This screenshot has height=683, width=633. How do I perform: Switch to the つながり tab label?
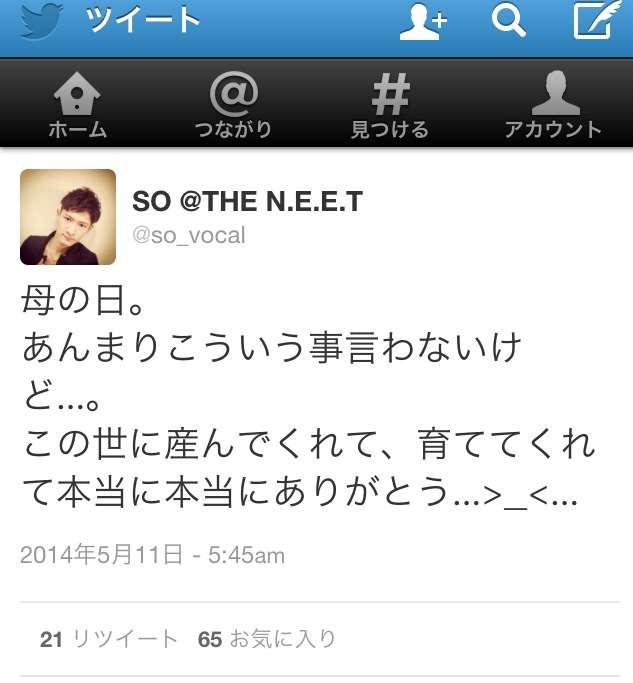pos(234,129)
